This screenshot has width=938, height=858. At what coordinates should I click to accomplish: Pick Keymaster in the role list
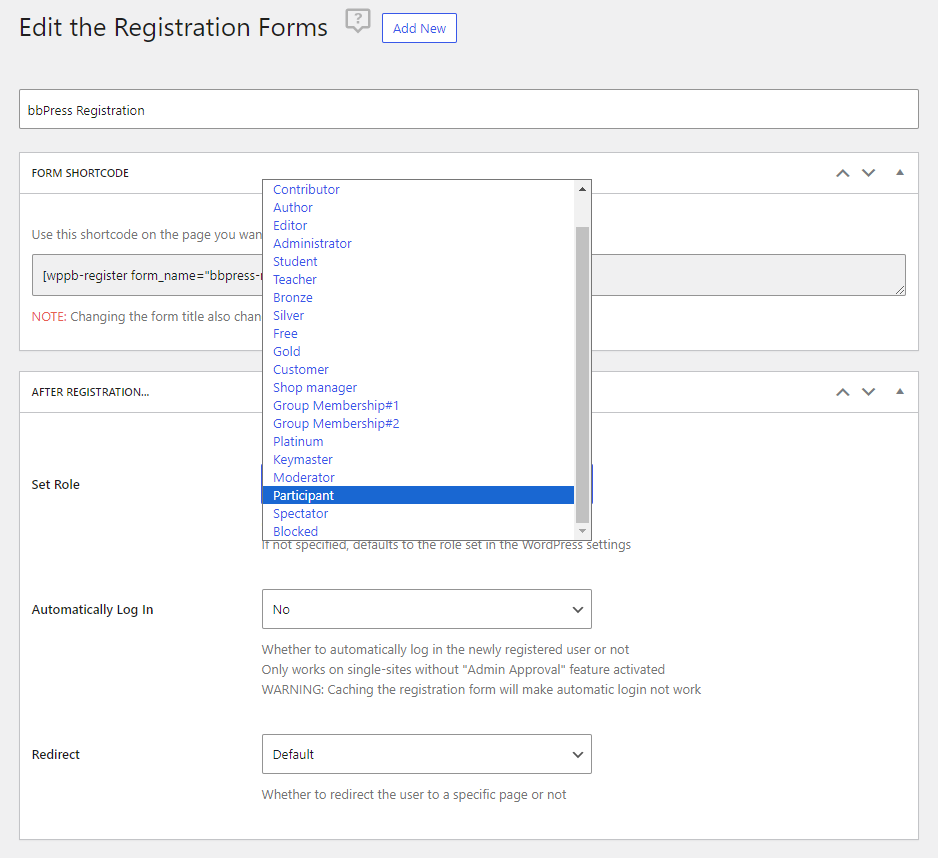click(302, 459)
